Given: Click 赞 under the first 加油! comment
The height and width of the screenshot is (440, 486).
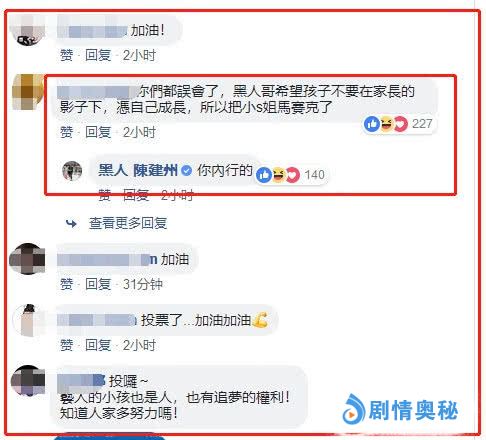Looking at the screenshot, I should tap(66, 55).
